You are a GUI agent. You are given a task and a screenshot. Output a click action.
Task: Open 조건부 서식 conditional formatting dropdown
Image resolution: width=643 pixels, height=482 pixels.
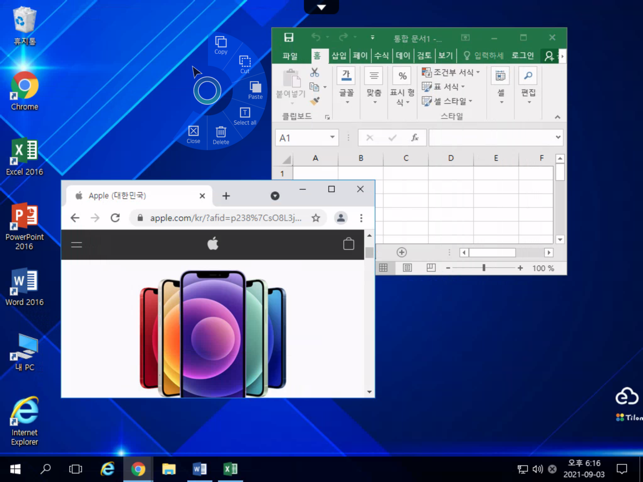point(451,72)
